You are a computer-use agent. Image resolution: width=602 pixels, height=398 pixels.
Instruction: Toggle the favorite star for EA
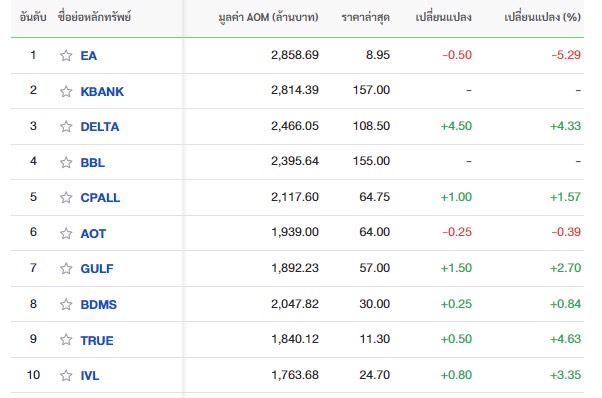(66, 56)
